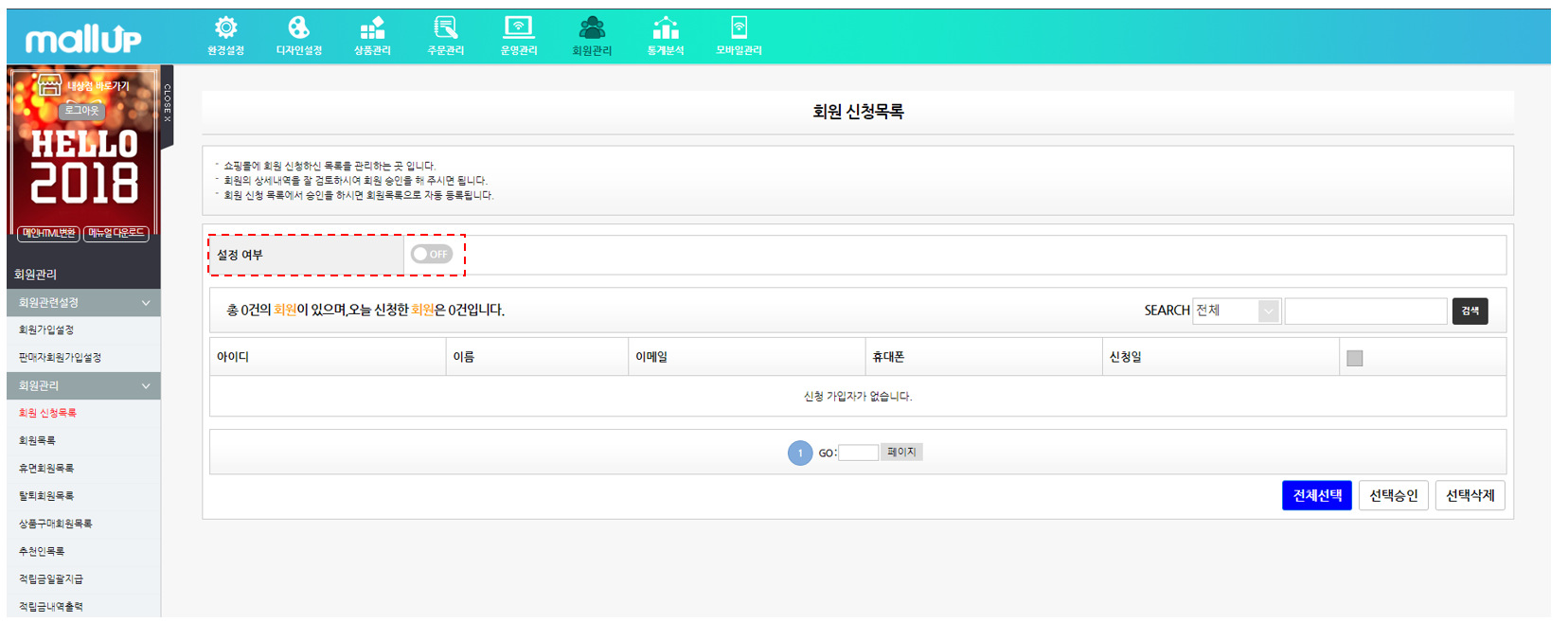
Task: Open 회원목록 in sidebar
Action: pos(37,440)
